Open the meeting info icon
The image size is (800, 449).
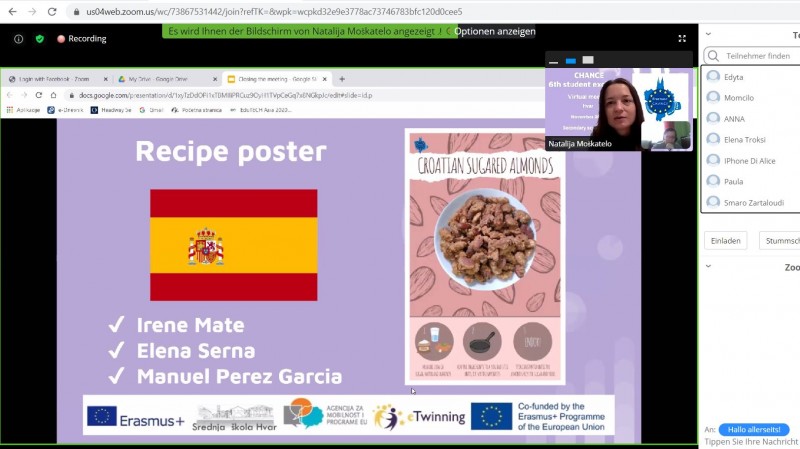point(18,39)
